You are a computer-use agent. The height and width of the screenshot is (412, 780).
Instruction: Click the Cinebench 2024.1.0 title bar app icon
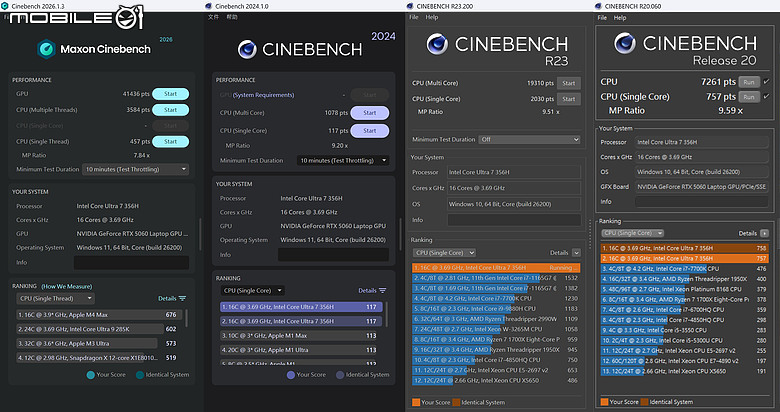(208, 6)
